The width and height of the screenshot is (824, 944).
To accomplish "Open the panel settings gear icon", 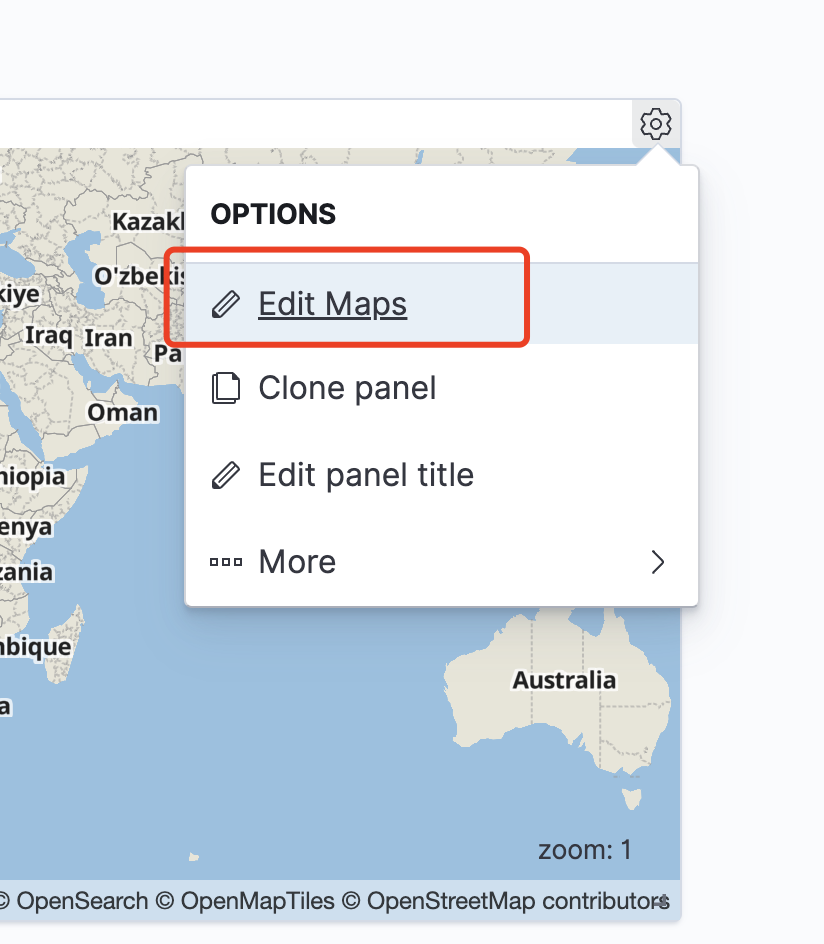I will click(x=656, y=124).
